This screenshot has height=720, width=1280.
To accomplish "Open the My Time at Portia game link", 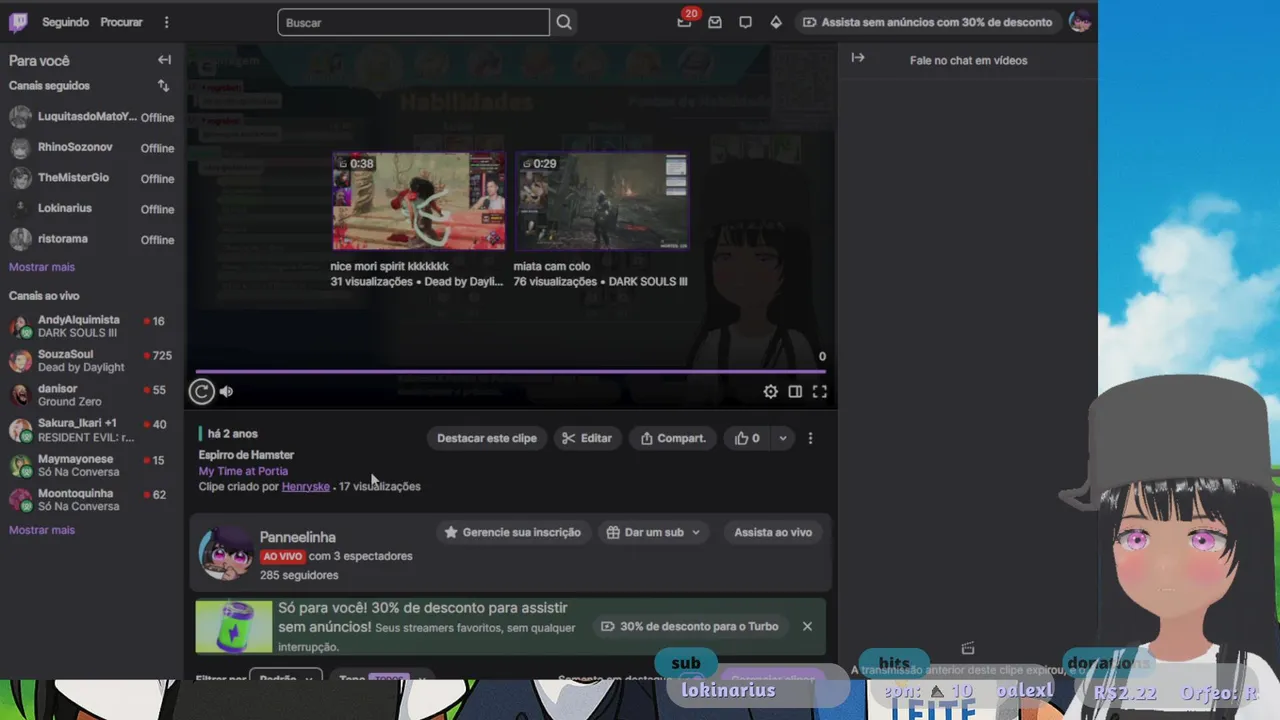I will pos(243,471).
